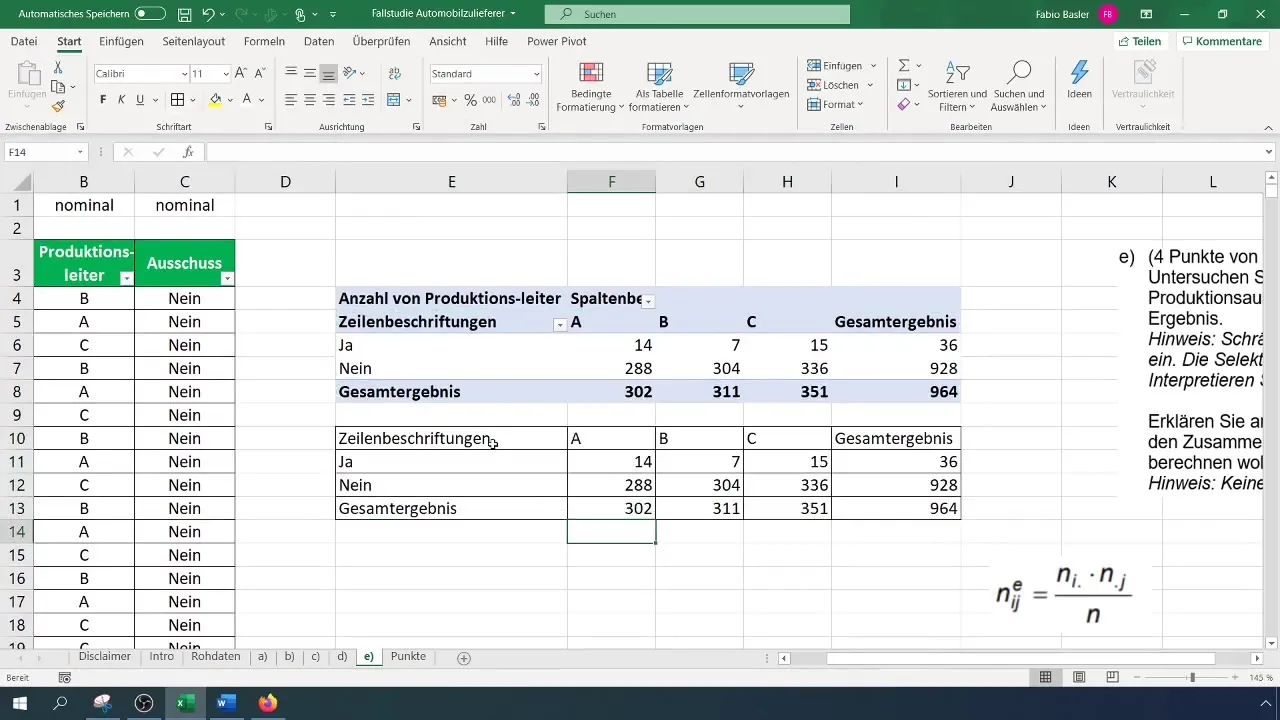Click the AutoSum sigma icon
This screenshot has height=720, width=1280.
tap(904, 65)
